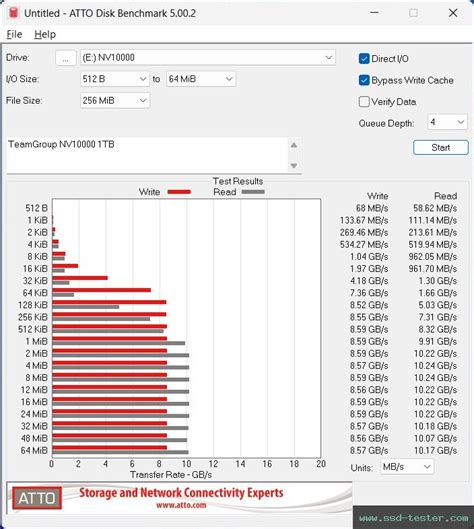Open the File Size dropdown 256 MiB

115,101
